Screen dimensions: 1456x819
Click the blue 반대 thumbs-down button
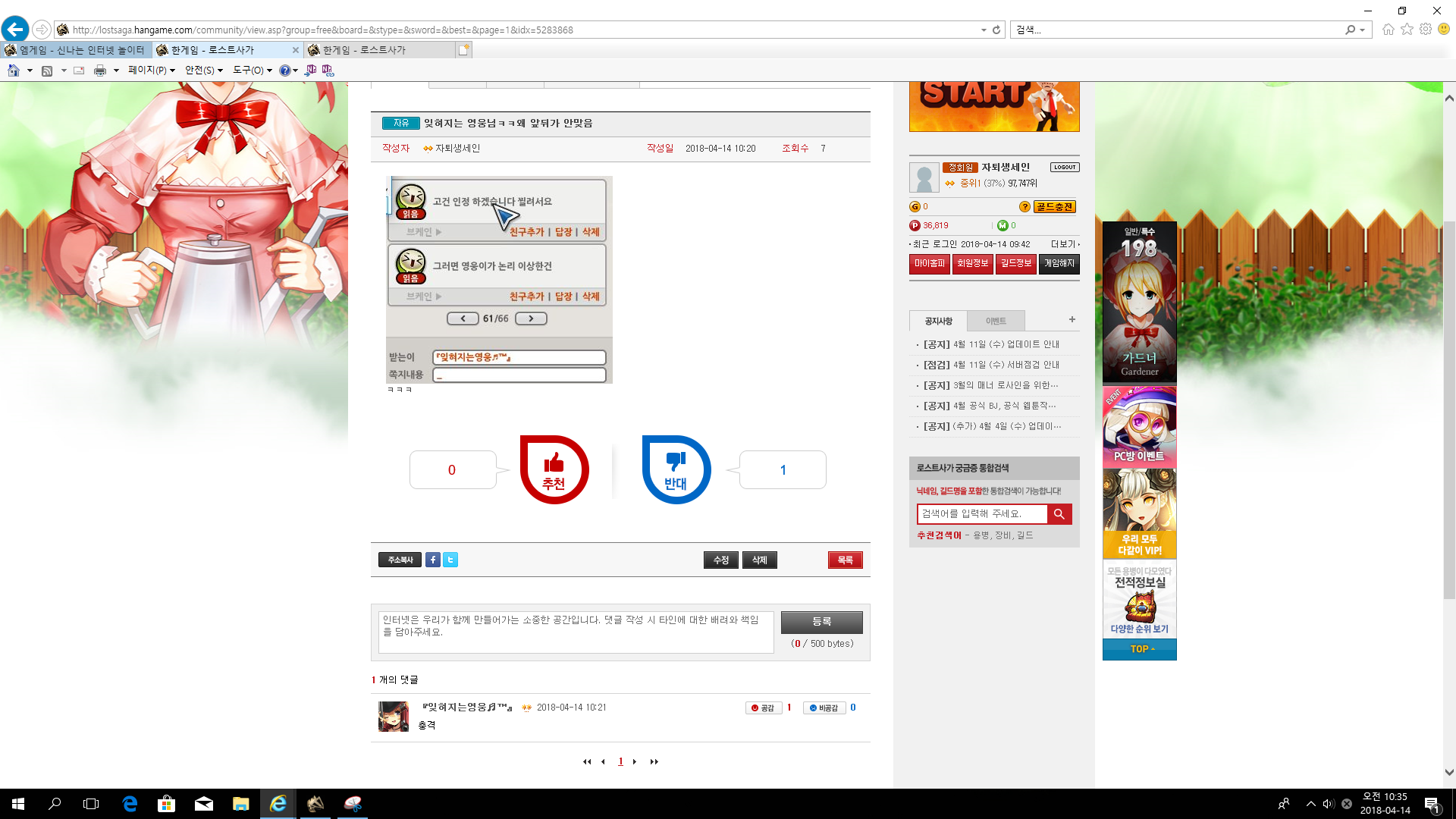coord(676,469)
